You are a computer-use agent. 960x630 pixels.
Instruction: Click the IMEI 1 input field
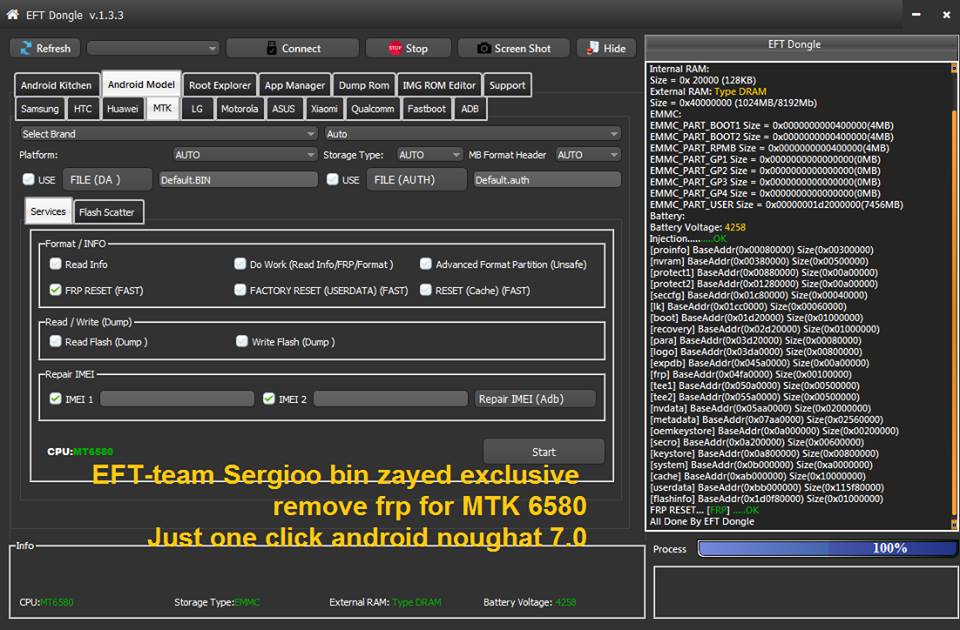pyautogui.click(x=177, y=399)
